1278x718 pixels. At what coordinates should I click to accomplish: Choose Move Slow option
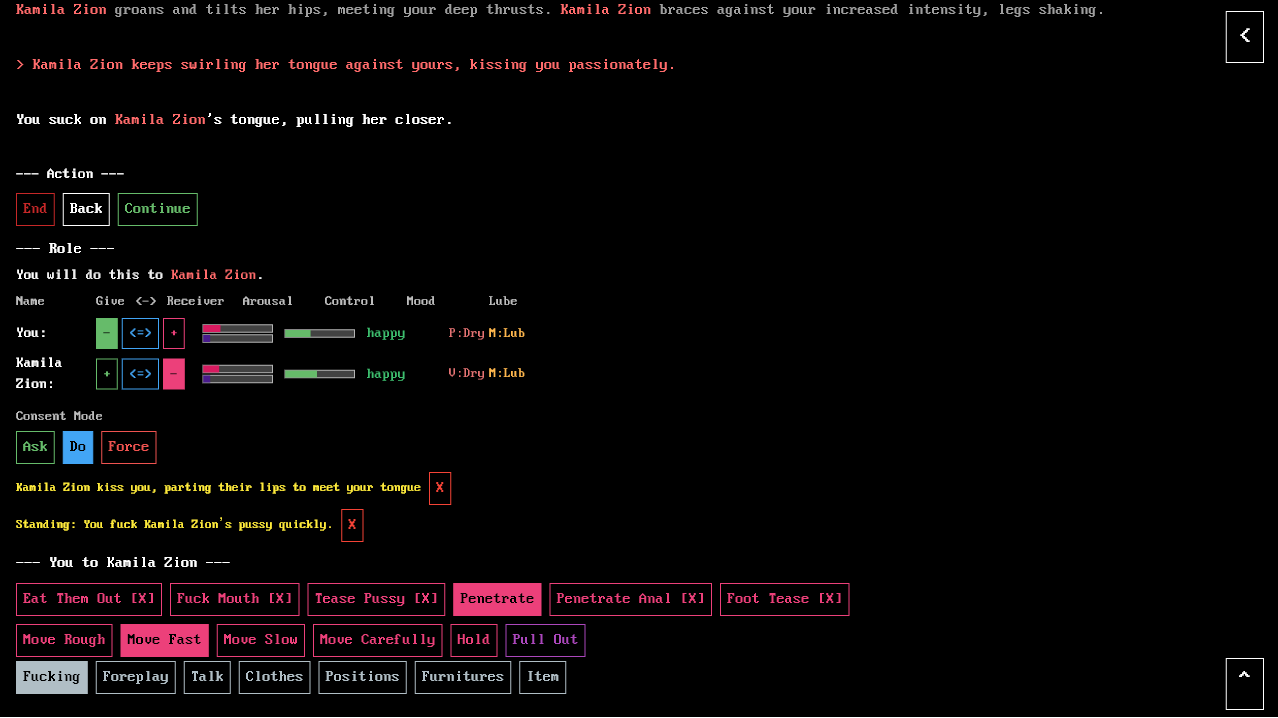[261, 640]
